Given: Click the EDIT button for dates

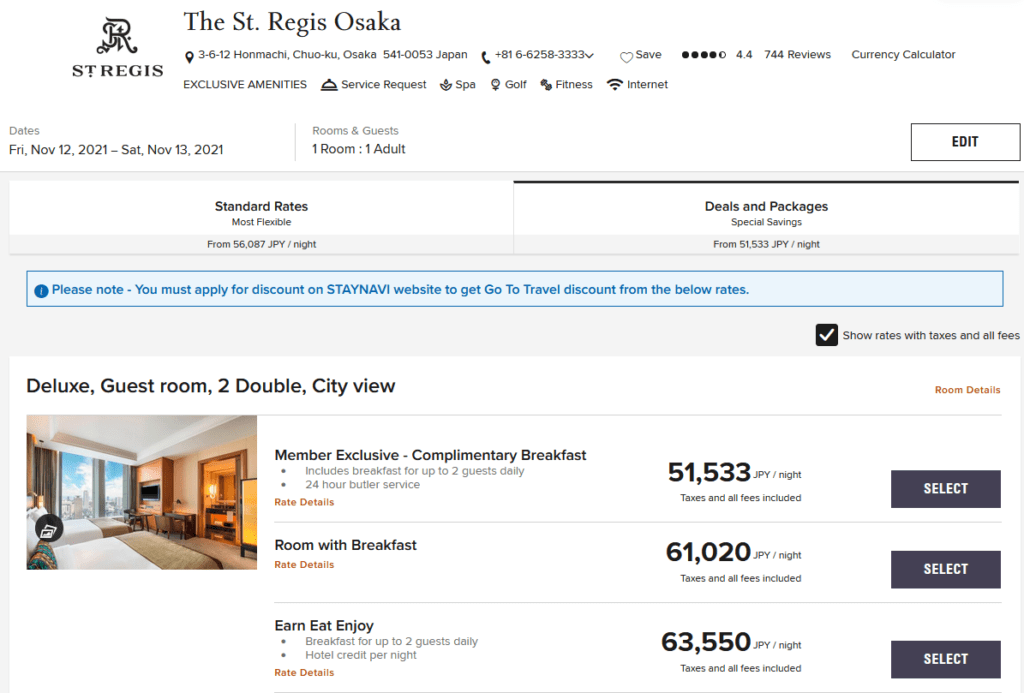Looking at the screenshot, I should (964, 141).
